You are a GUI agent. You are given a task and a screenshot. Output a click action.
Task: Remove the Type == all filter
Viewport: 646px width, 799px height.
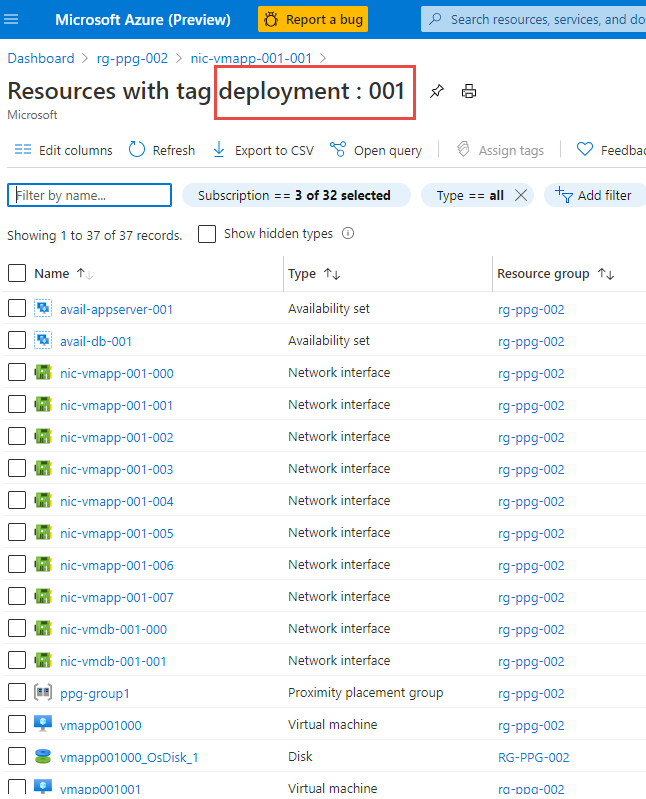521,195
